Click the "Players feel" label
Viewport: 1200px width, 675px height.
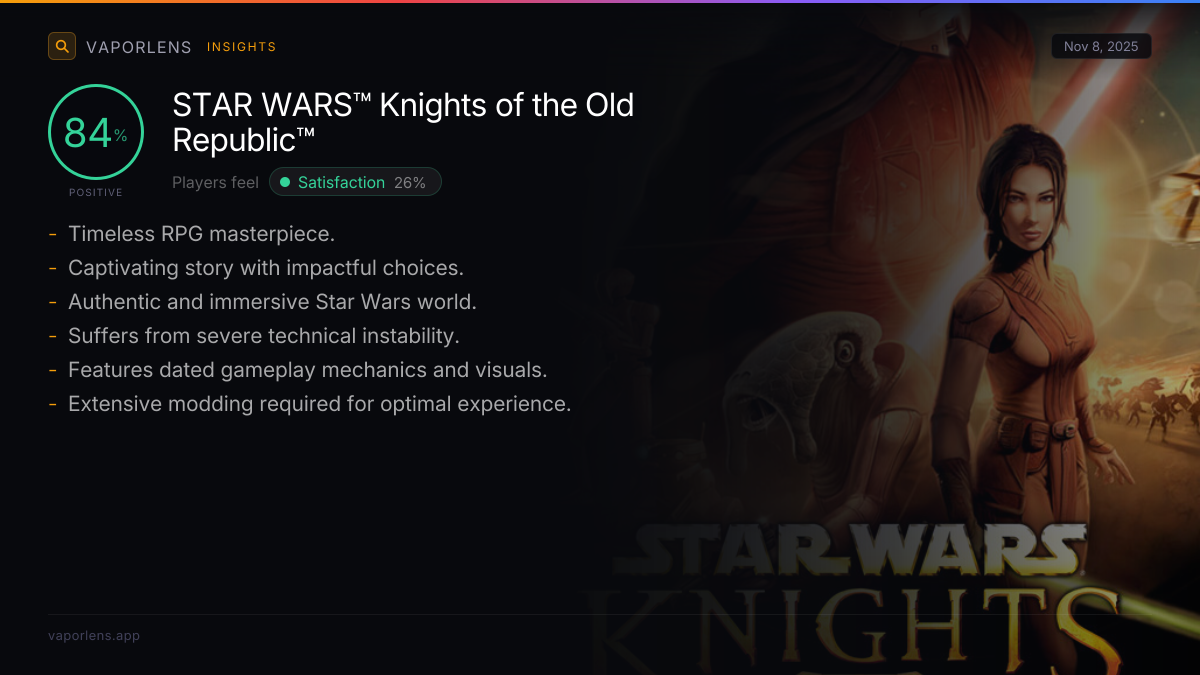215,182
